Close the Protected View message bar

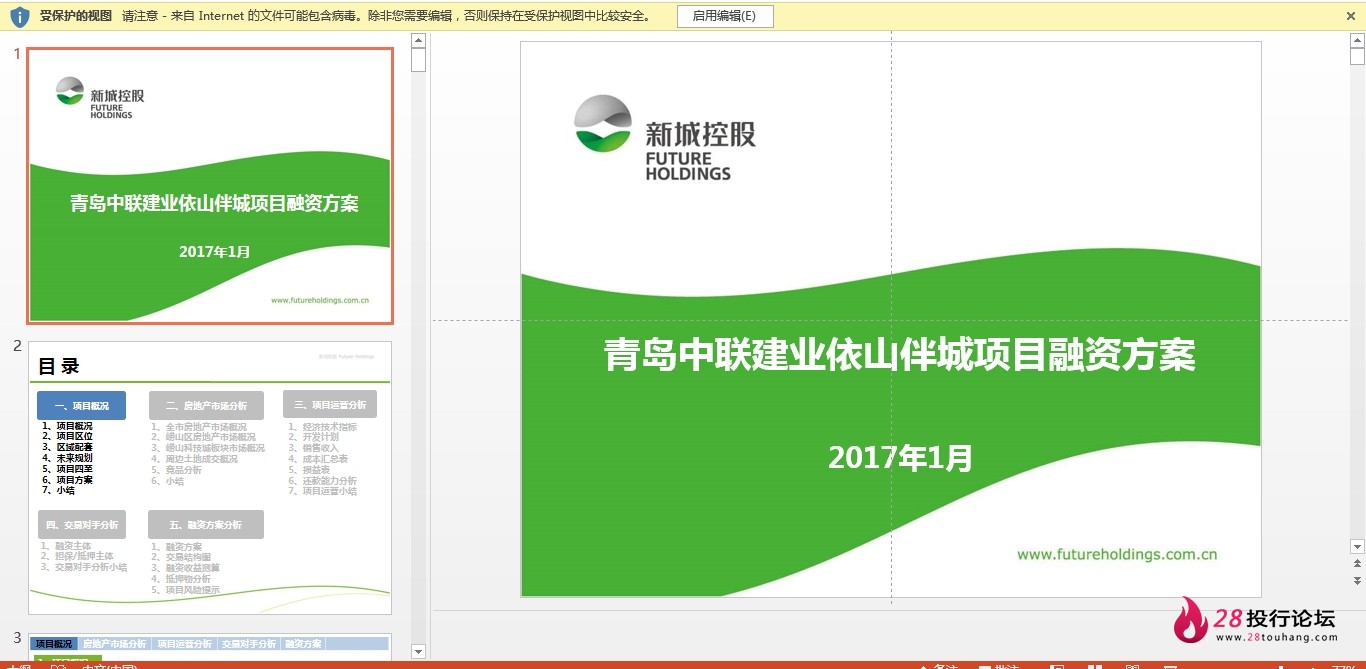(x=1351, y=16)
